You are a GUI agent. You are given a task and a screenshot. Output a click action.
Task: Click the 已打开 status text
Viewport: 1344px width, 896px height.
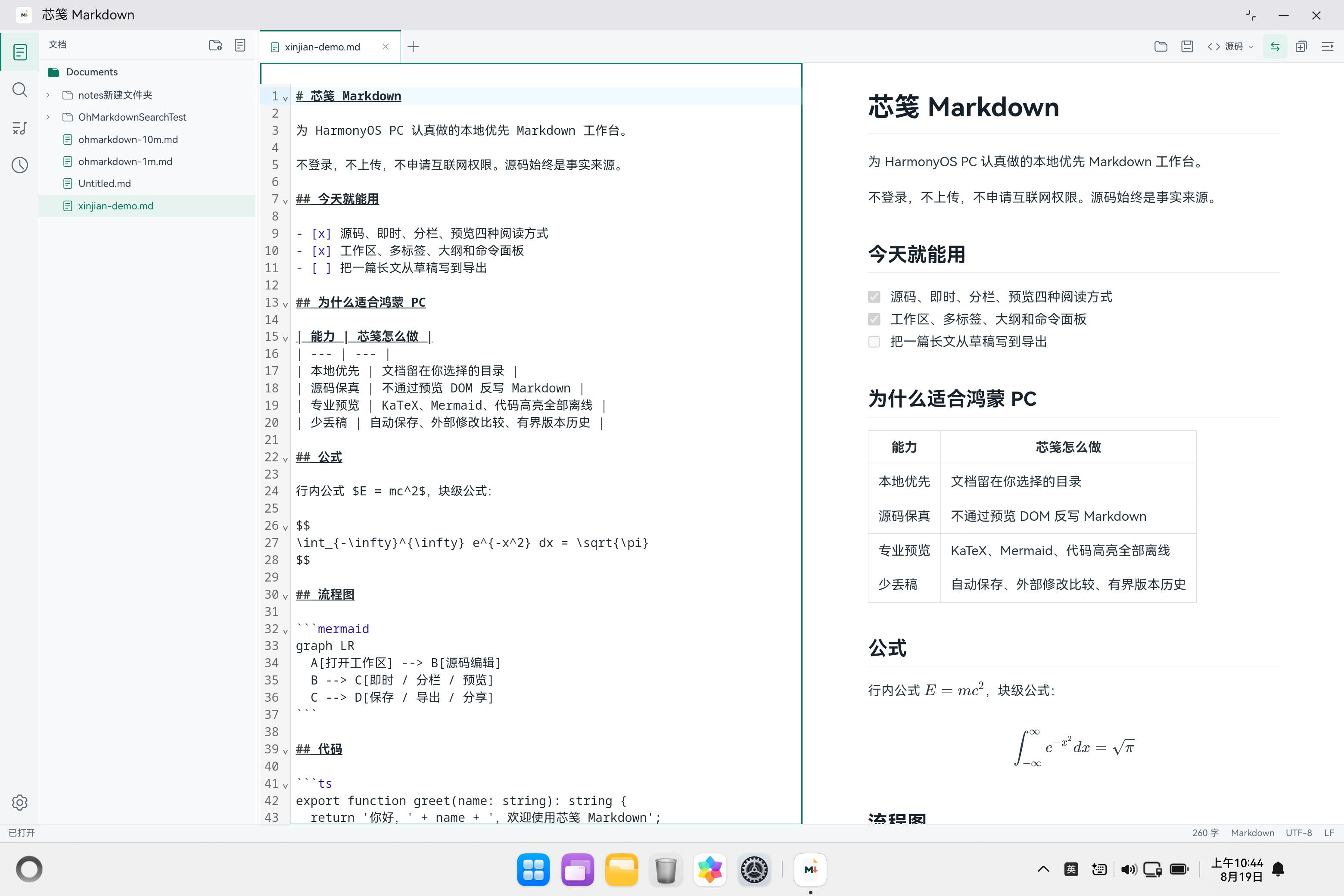[x=22, y=833]
